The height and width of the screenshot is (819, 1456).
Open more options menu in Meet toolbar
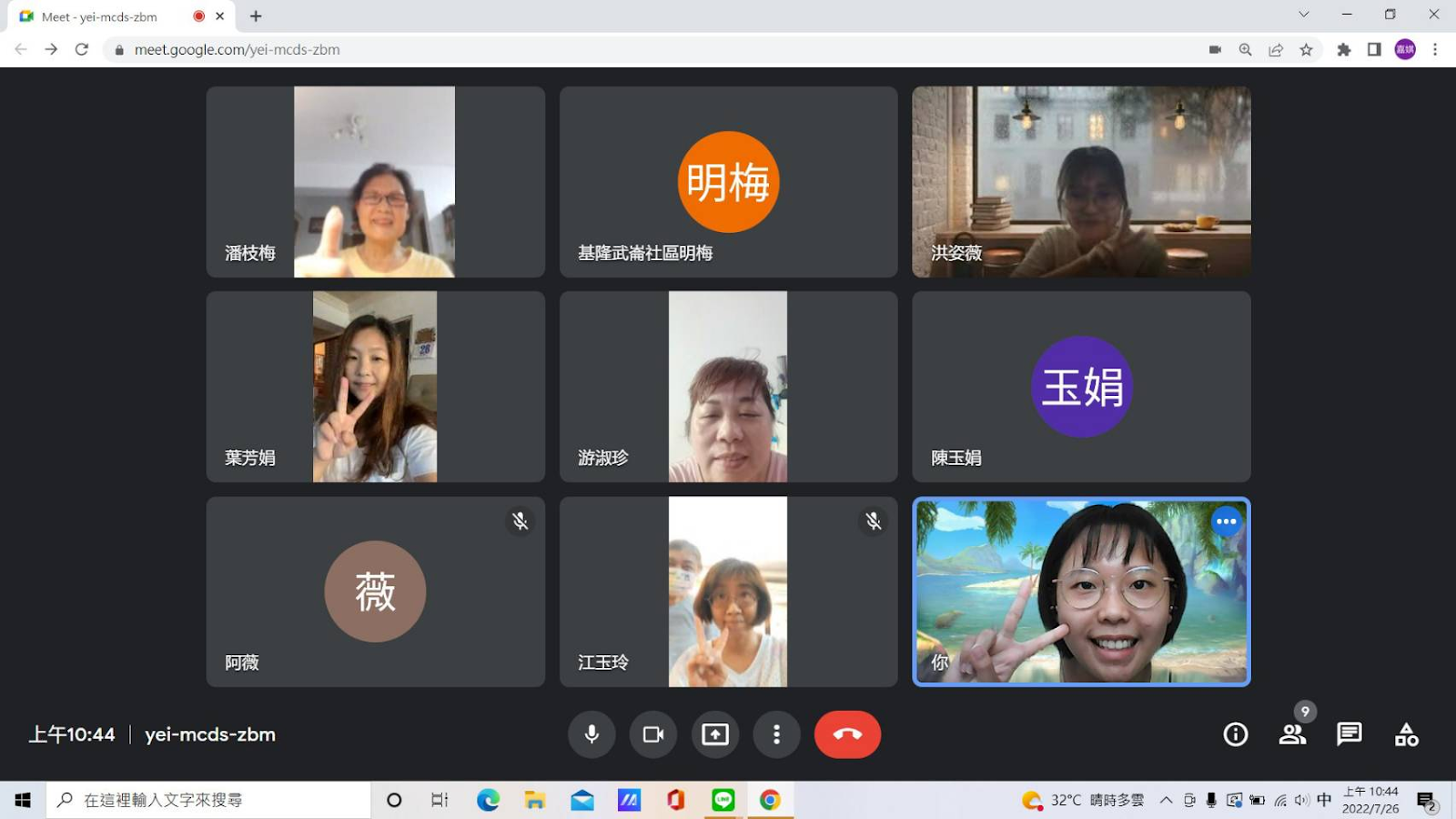776,734
